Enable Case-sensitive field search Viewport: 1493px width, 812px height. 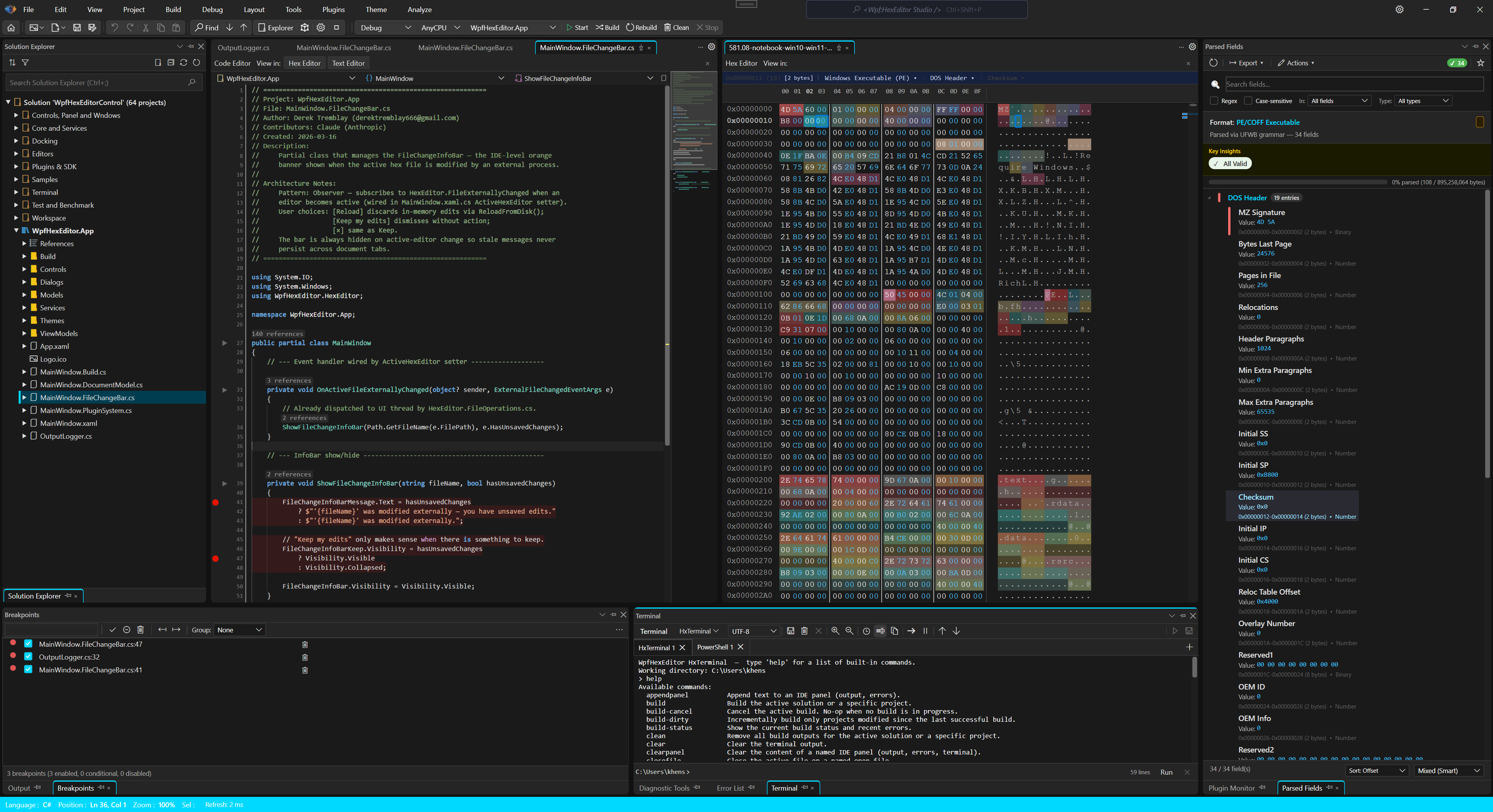click(x=1248, y=101)
